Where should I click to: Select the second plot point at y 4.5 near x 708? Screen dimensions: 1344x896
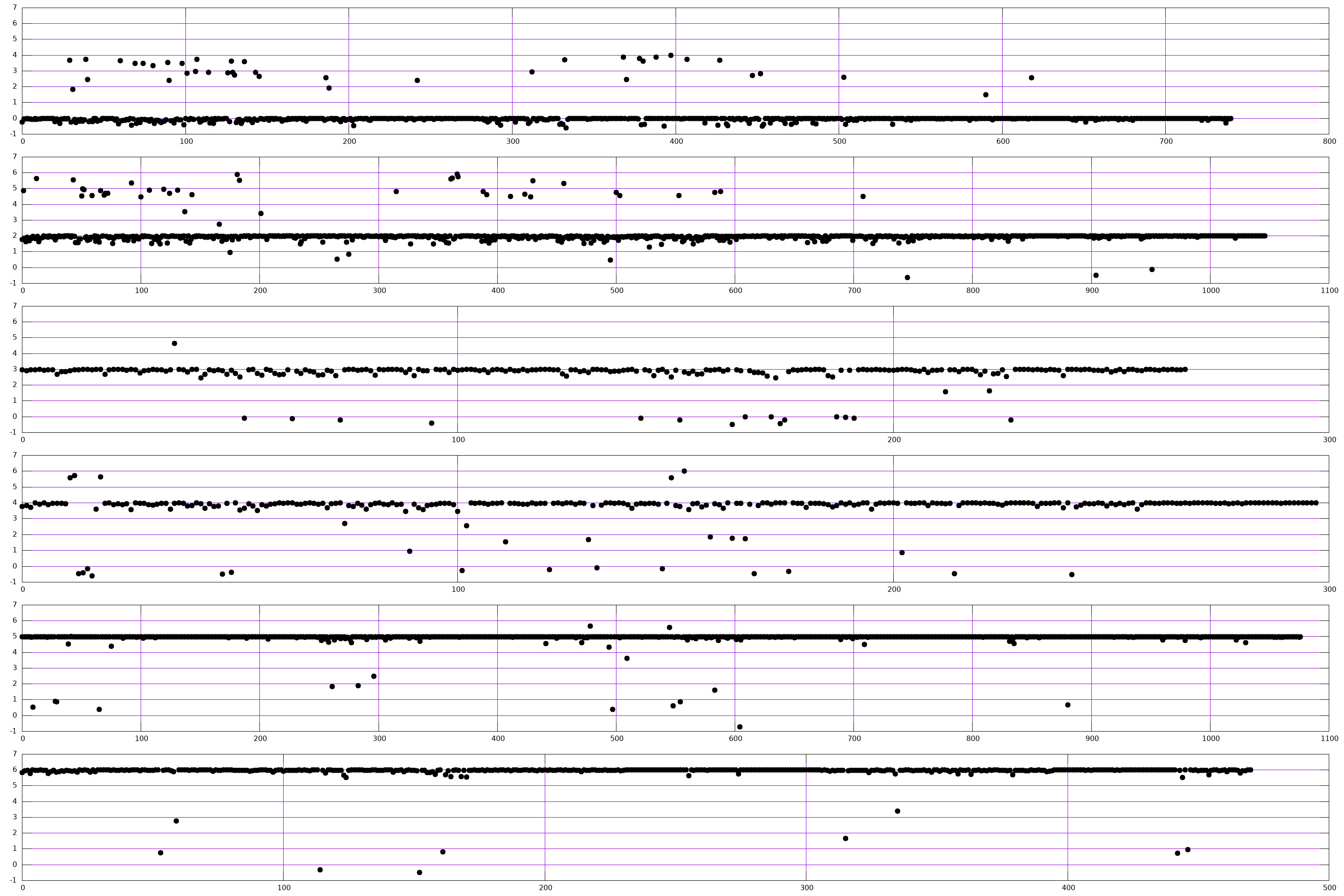pyautogui.click(x=863, y=197)
